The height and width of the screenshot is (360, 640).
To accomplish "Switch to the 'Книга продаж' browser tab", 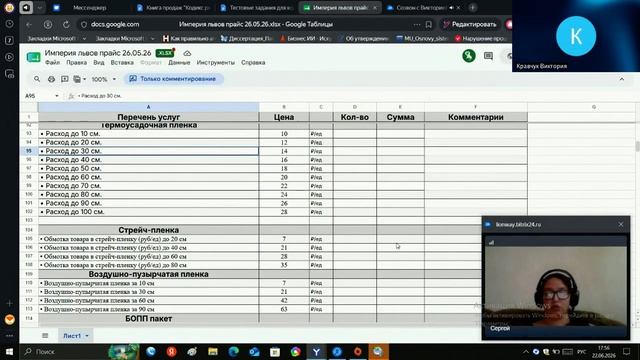I will (x=173, y=8).
